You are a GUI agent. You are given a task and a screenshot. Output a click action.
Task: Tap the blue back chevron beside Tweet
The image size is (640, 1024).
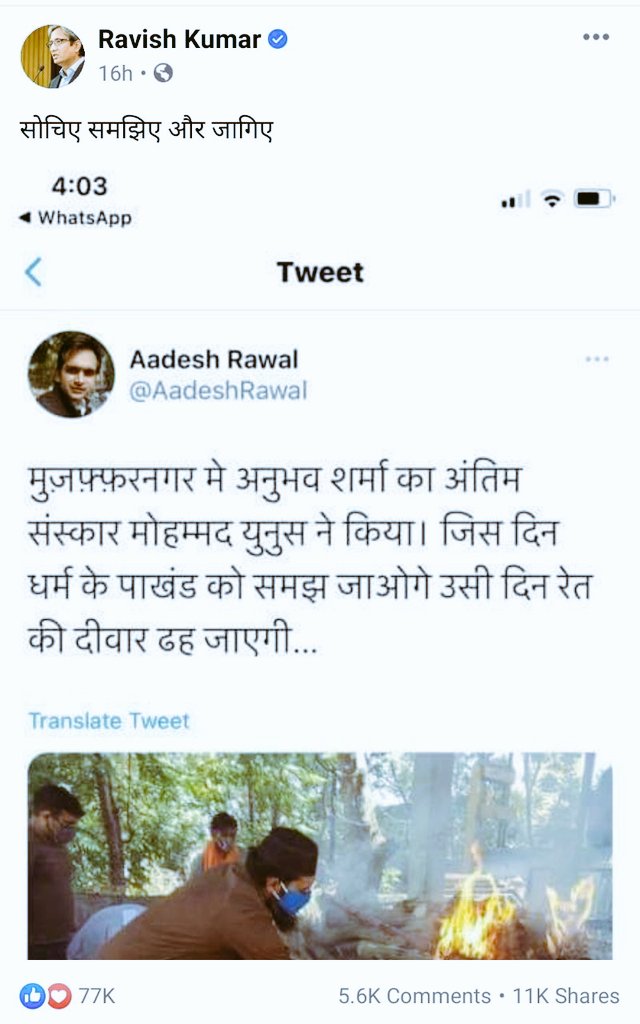coord(33,272)
